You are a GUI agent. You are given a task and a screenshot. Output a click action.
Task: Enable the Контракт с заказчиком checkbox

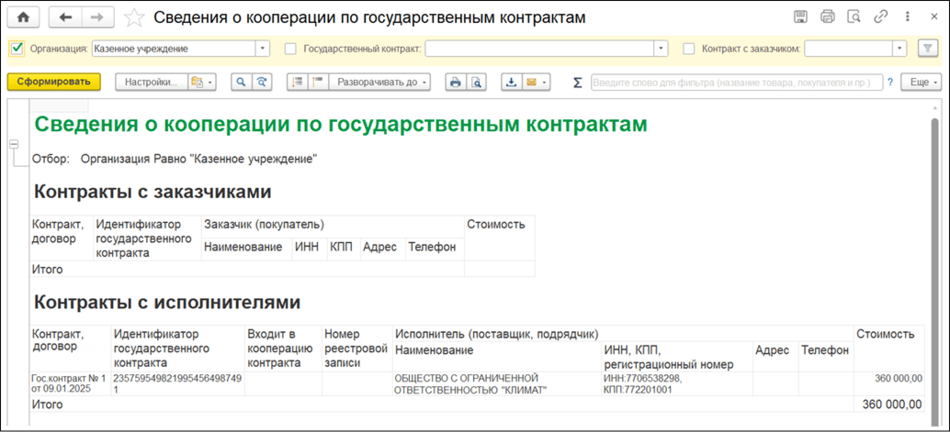[x=689, y=48]
